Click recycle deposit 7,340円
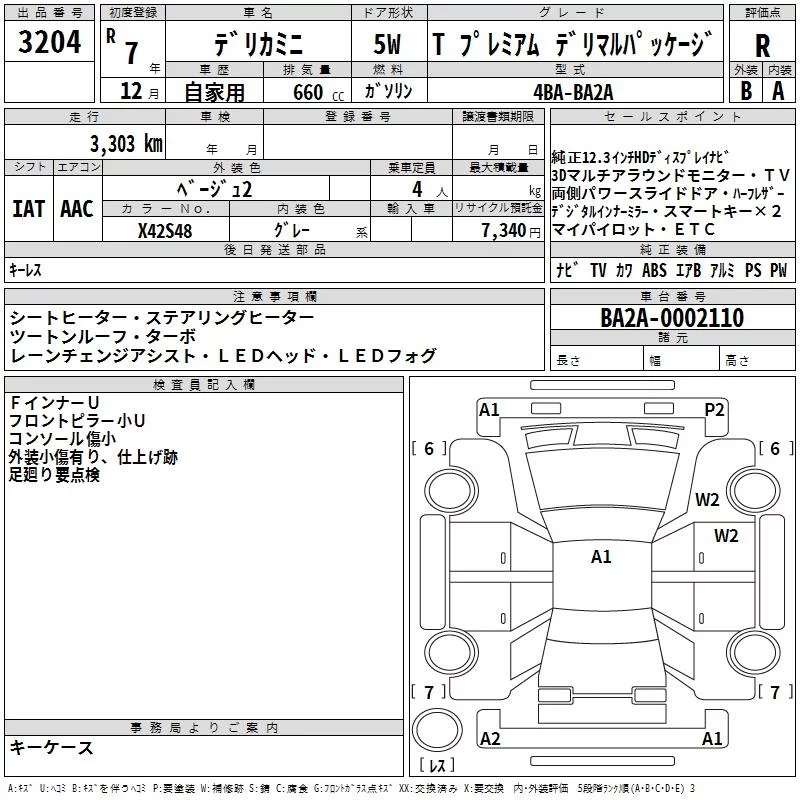Image resolution: width=800 pixels, height=800 pixels. click(511, 231)
